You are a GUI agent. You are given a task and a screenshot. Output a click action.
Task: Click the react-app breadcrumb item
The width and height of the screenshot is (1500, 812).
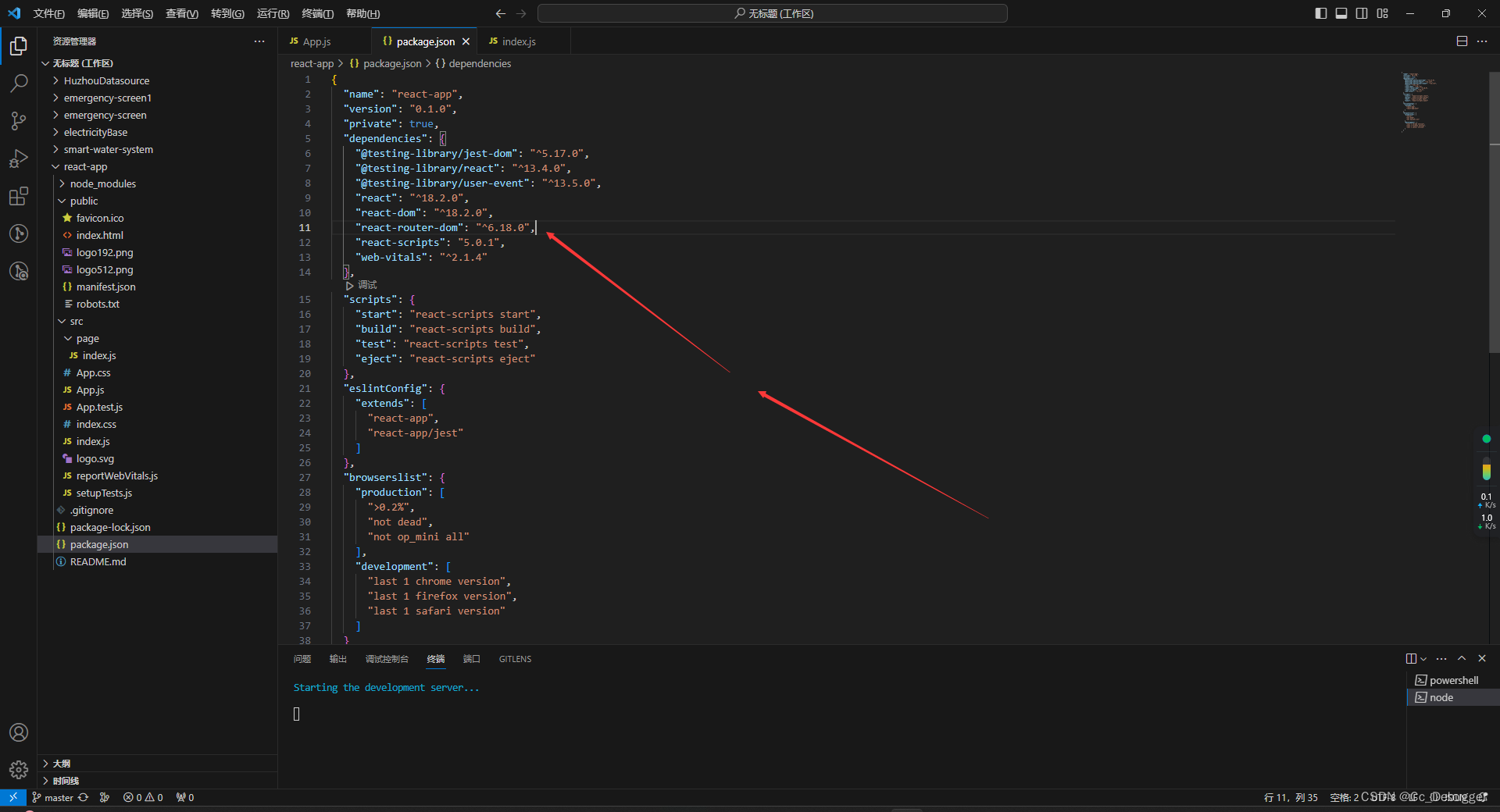(312, 63)
